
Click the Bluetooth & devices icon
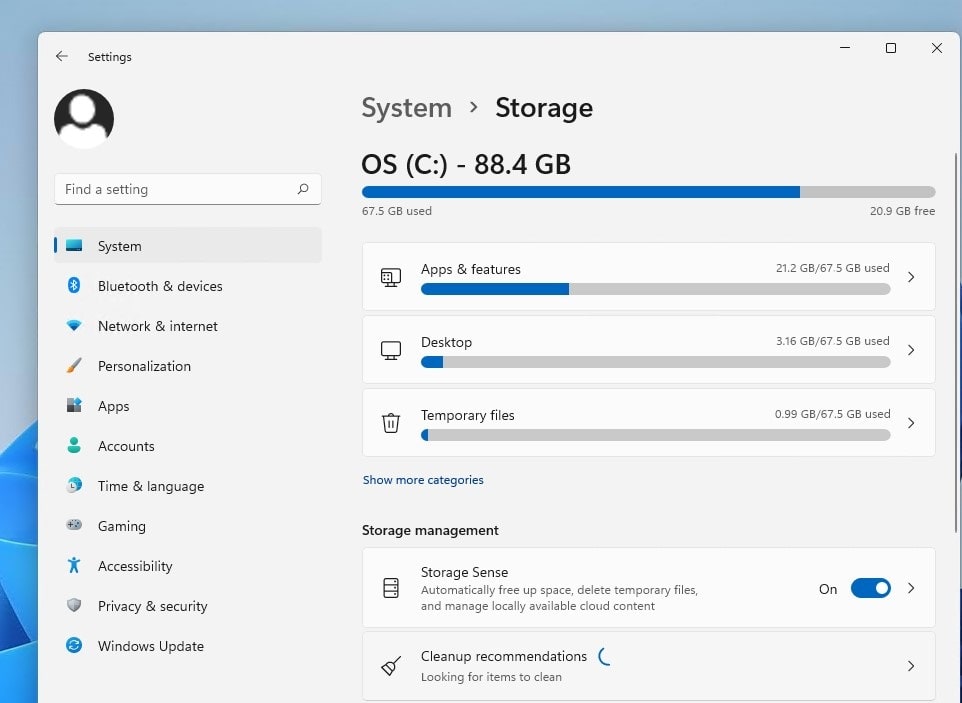pyautogui.click(x=74, y=286)
